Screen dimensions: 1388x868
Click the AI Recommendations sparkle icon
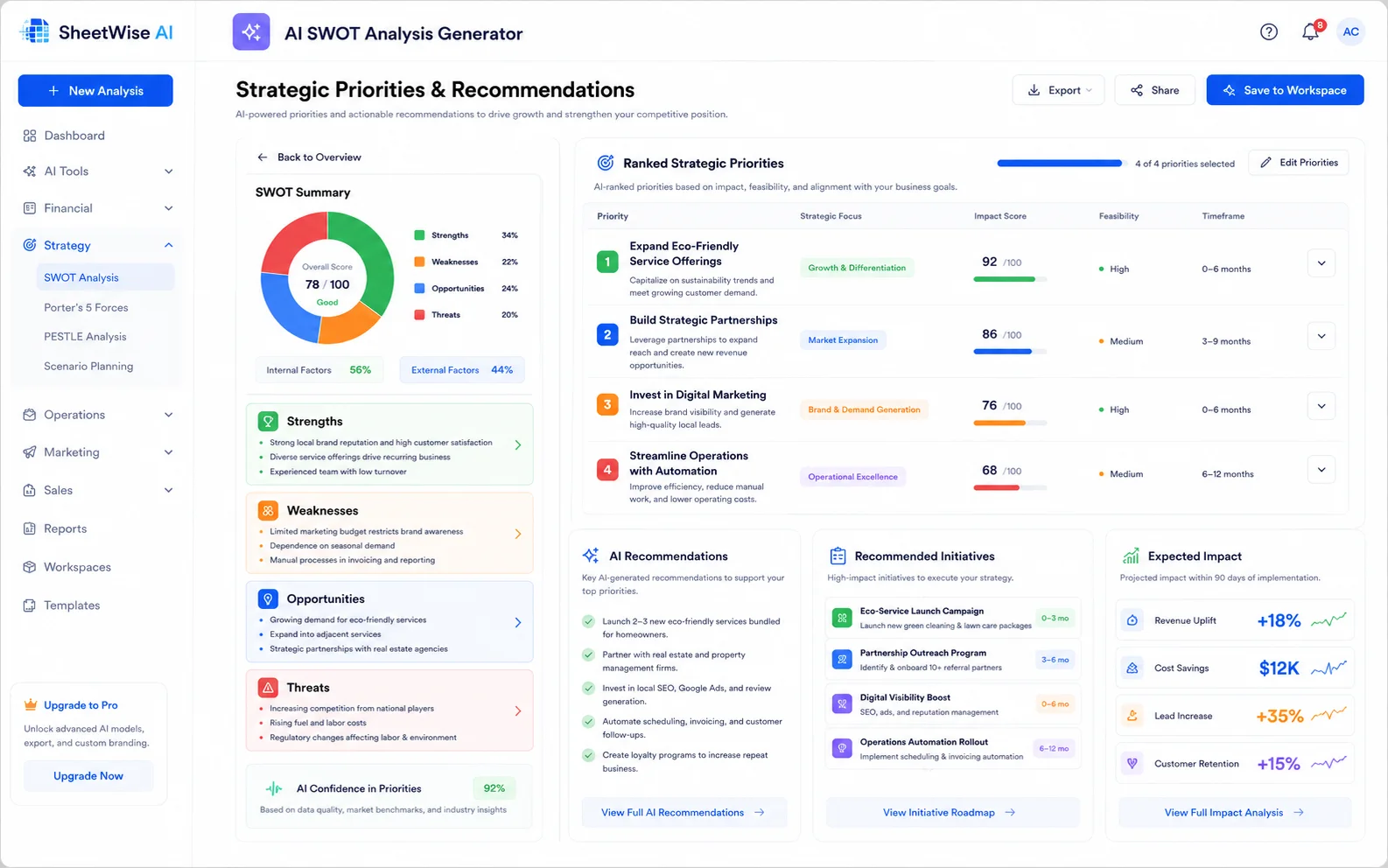[x=591, y=556]
